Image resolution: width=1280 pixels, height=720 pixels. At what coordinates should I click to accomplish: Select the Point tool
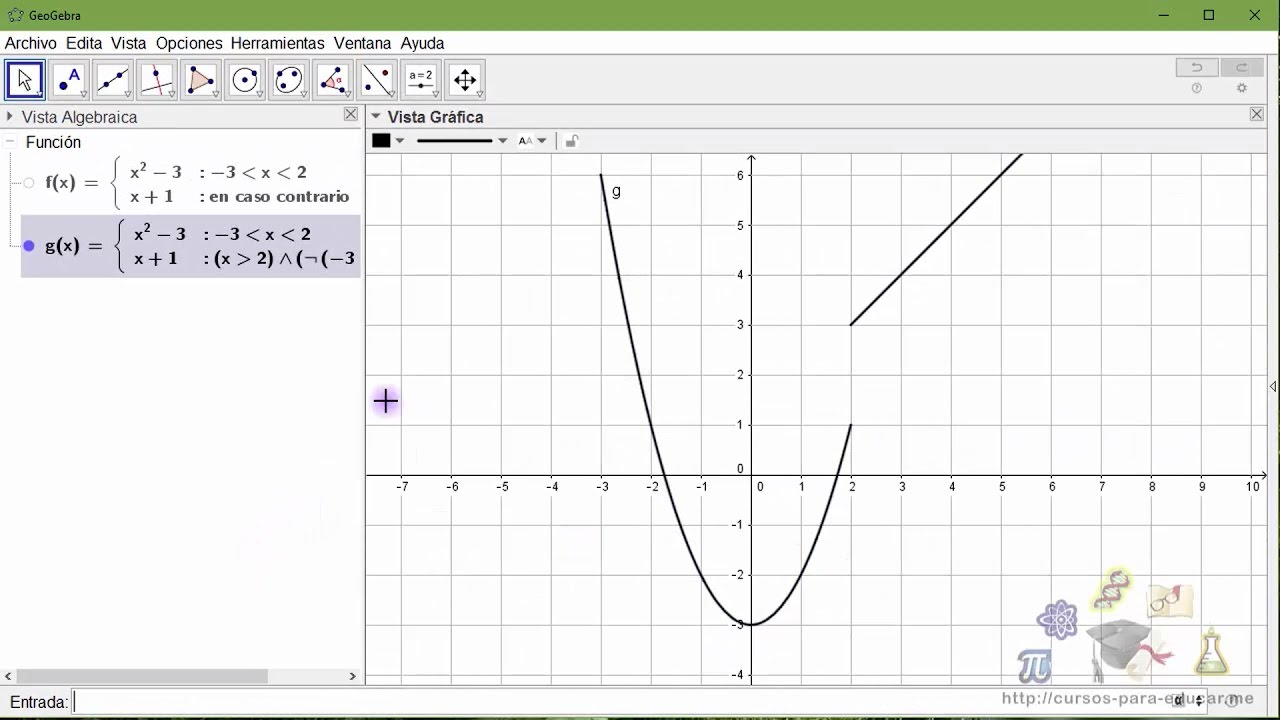[x=69, y=80]
